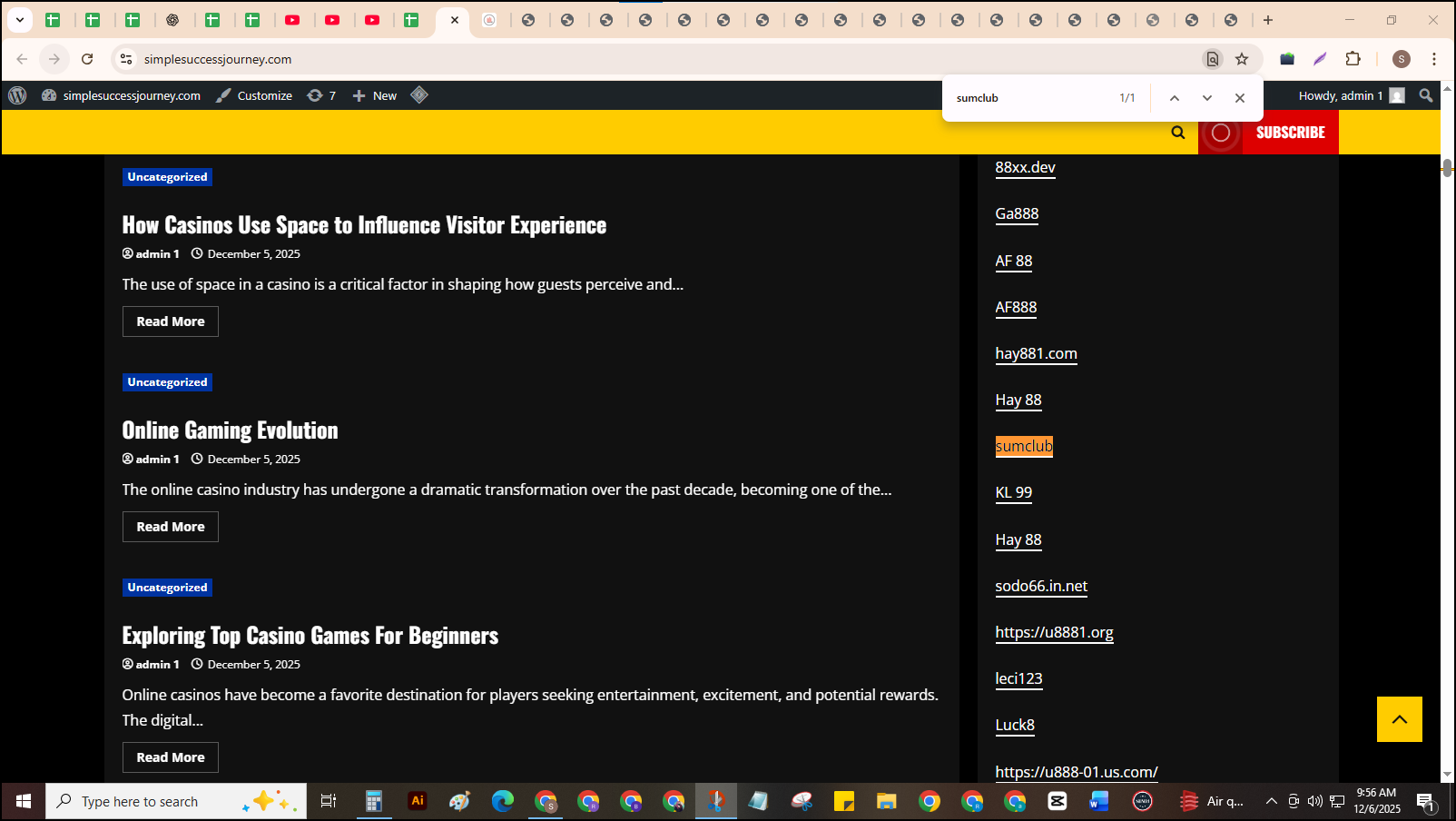1456x821 pixels.
Task: View site information icon in address bar
Action: (126, 59)
